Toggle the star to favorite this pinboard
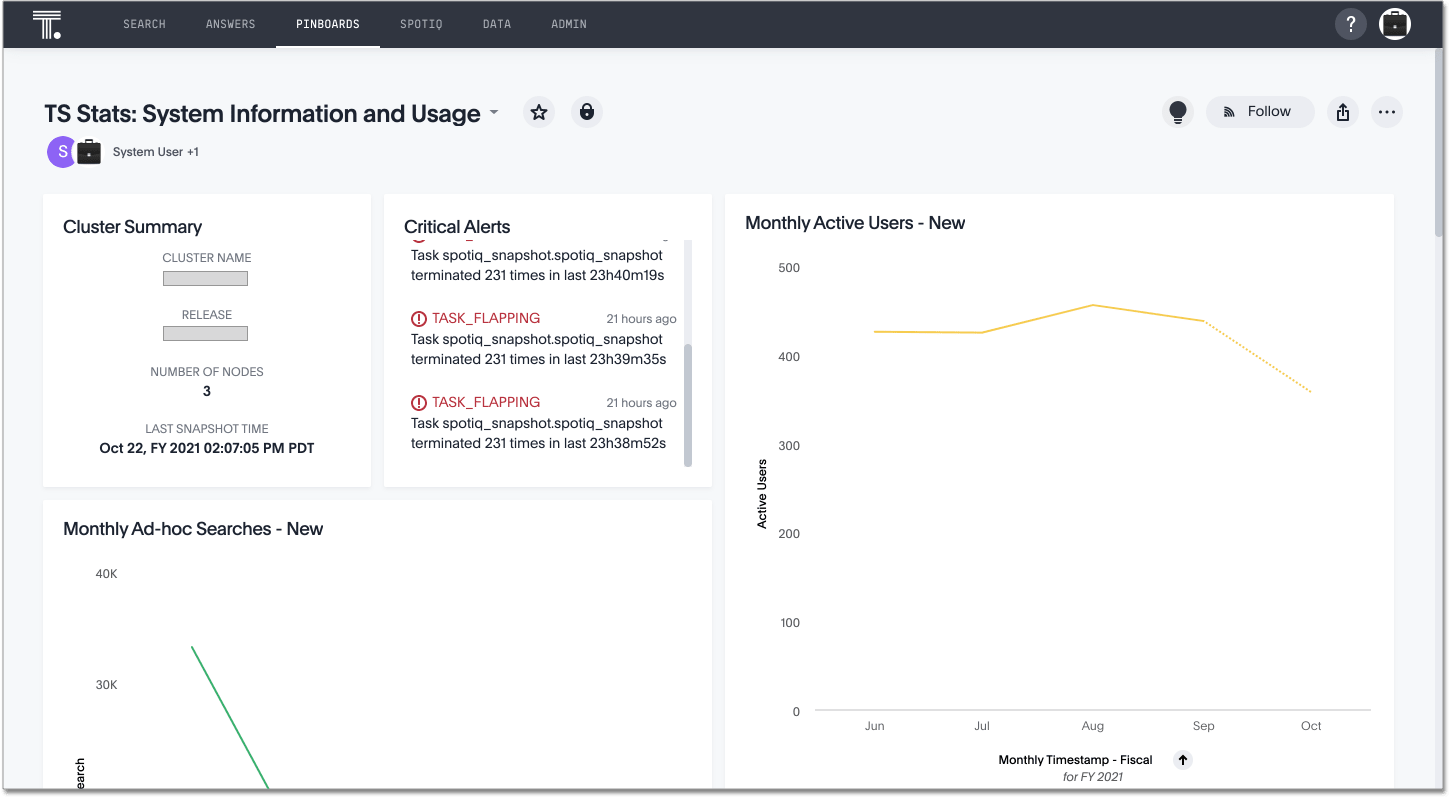This screenshot has height=798, width=1450. coord(539,112)
